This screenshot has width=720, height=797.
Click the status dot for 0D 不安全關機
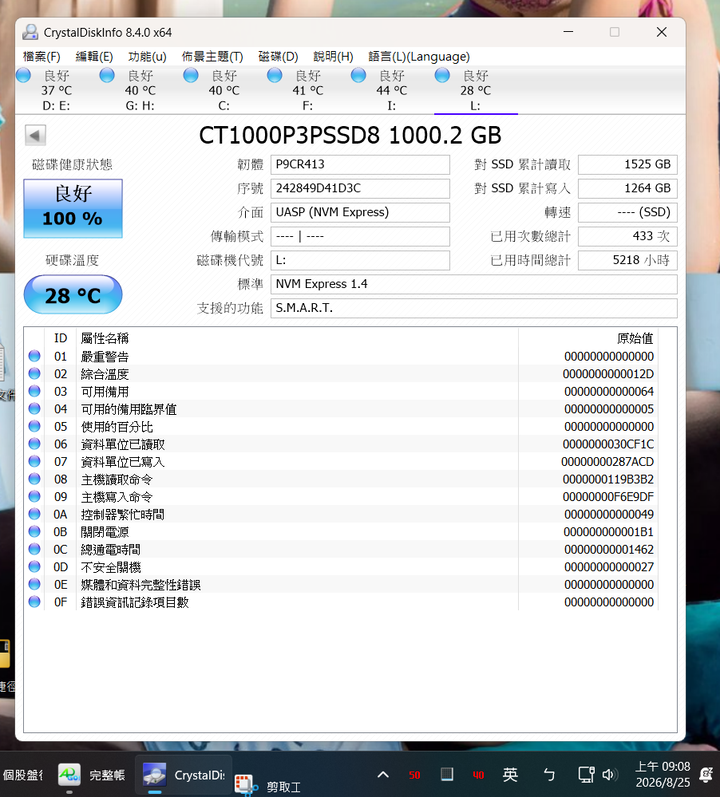point(35,566)
